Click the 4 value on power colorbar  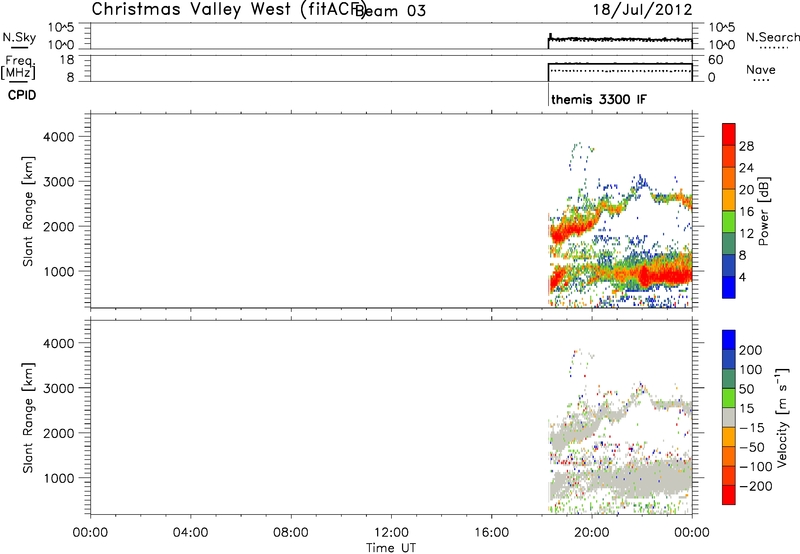point(743,277)
